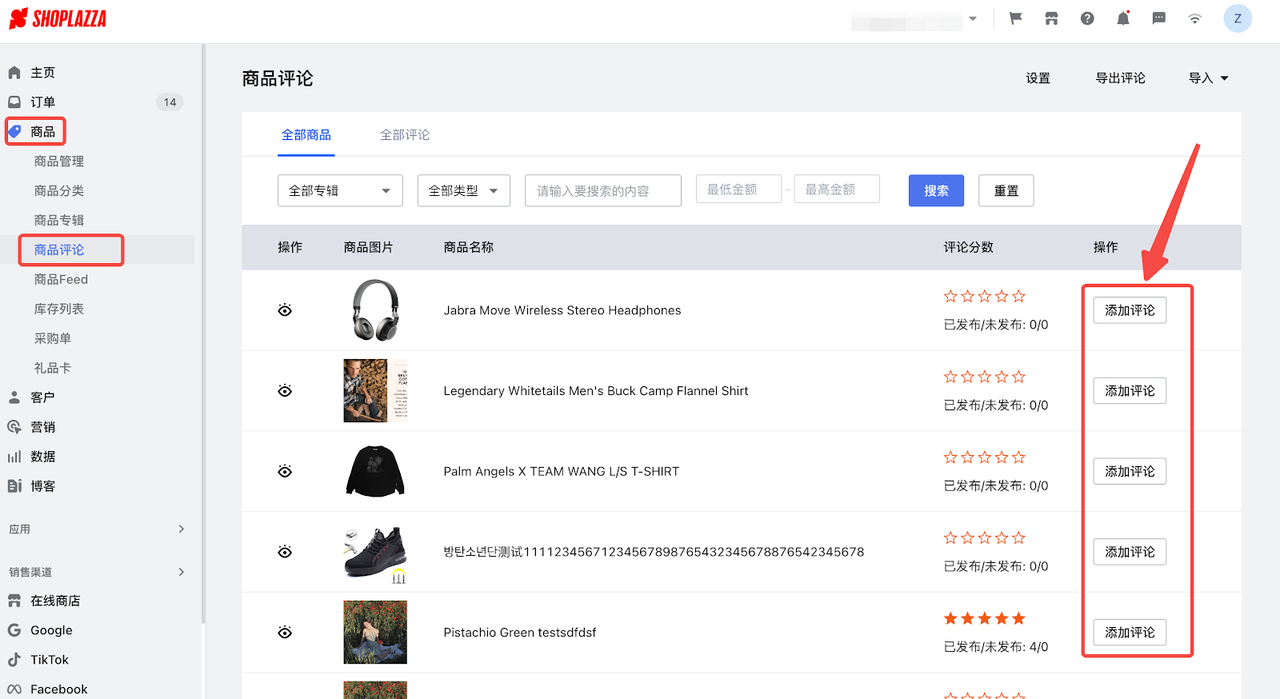Toggle the eye icon for Palm Angels T-shirt
Screen dimensions: 1280x699
[285, 471]
